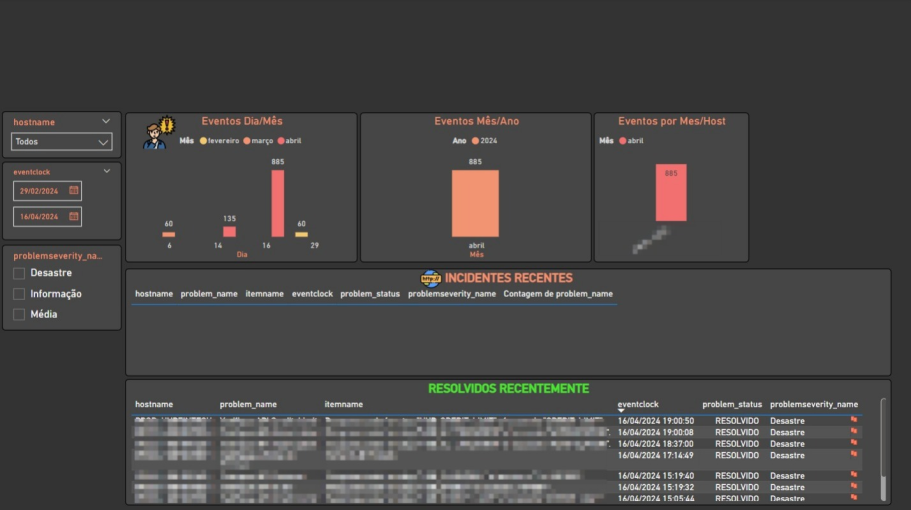Check the Desastre severity checkbox

tap(19, 273)
